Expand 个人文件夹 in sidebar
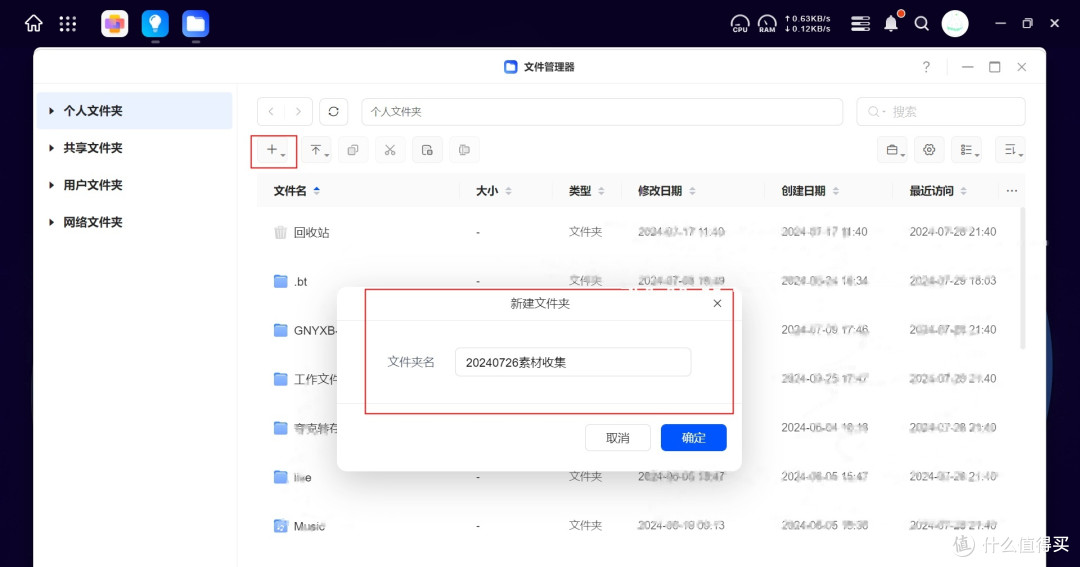 click(x=52, y=111)
